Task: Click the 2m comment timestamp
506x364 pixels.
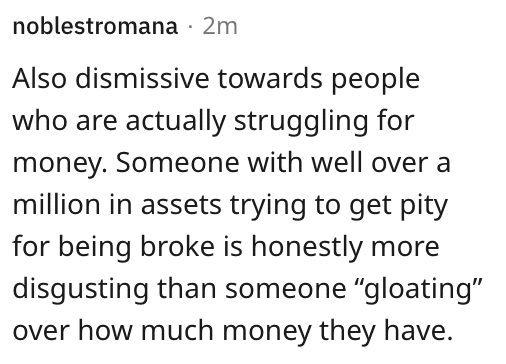Action: click(x=220, y=26)
